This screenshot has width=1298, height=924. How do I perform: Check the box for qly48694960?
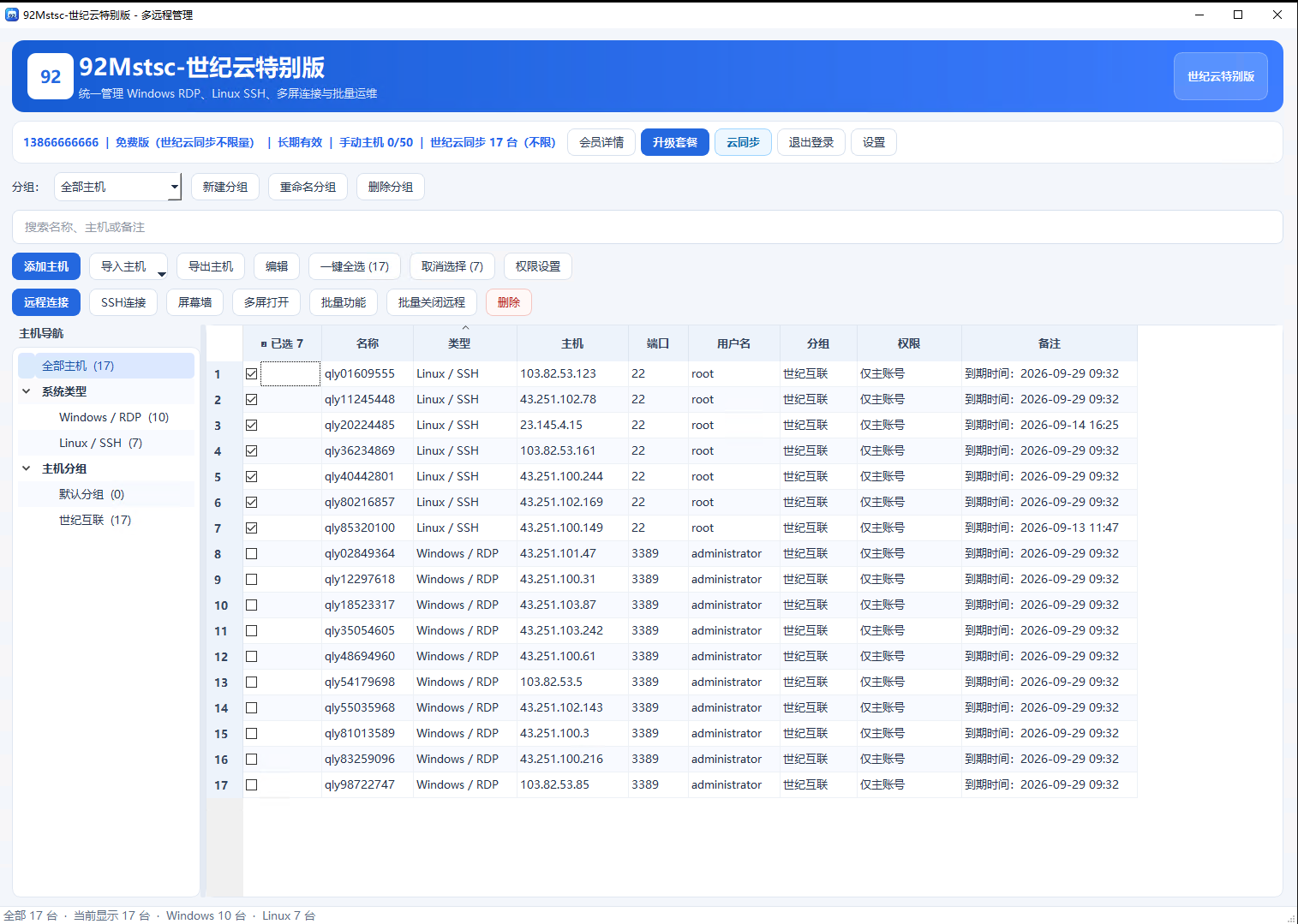251,656
